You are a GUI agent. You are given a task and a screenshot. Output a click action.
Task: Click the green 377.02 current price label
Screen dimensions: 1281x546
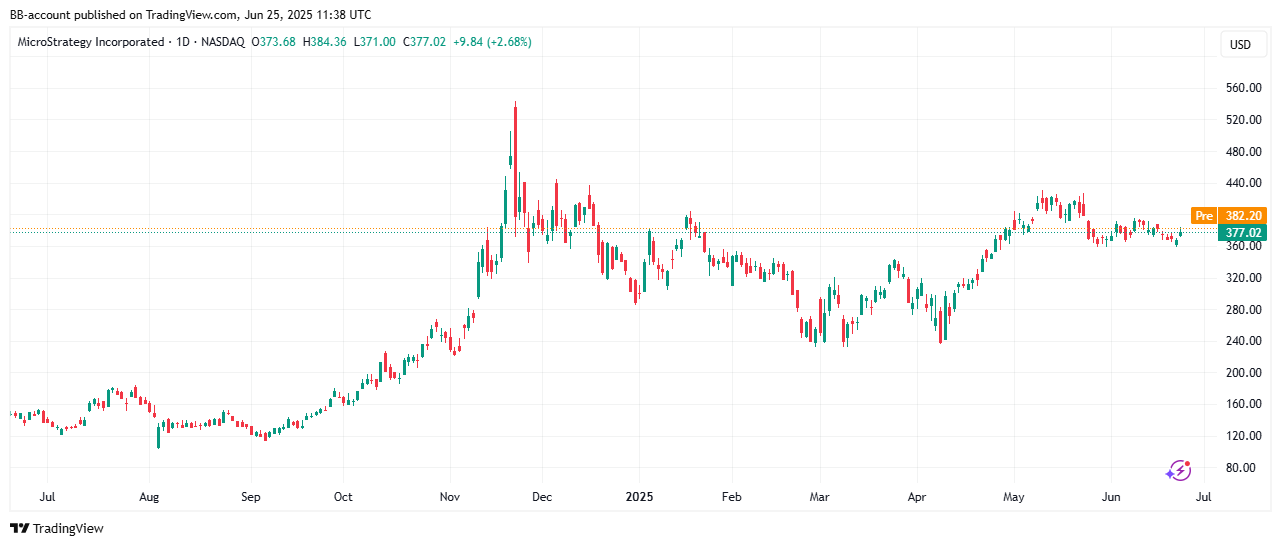[x=1242, y=232]
